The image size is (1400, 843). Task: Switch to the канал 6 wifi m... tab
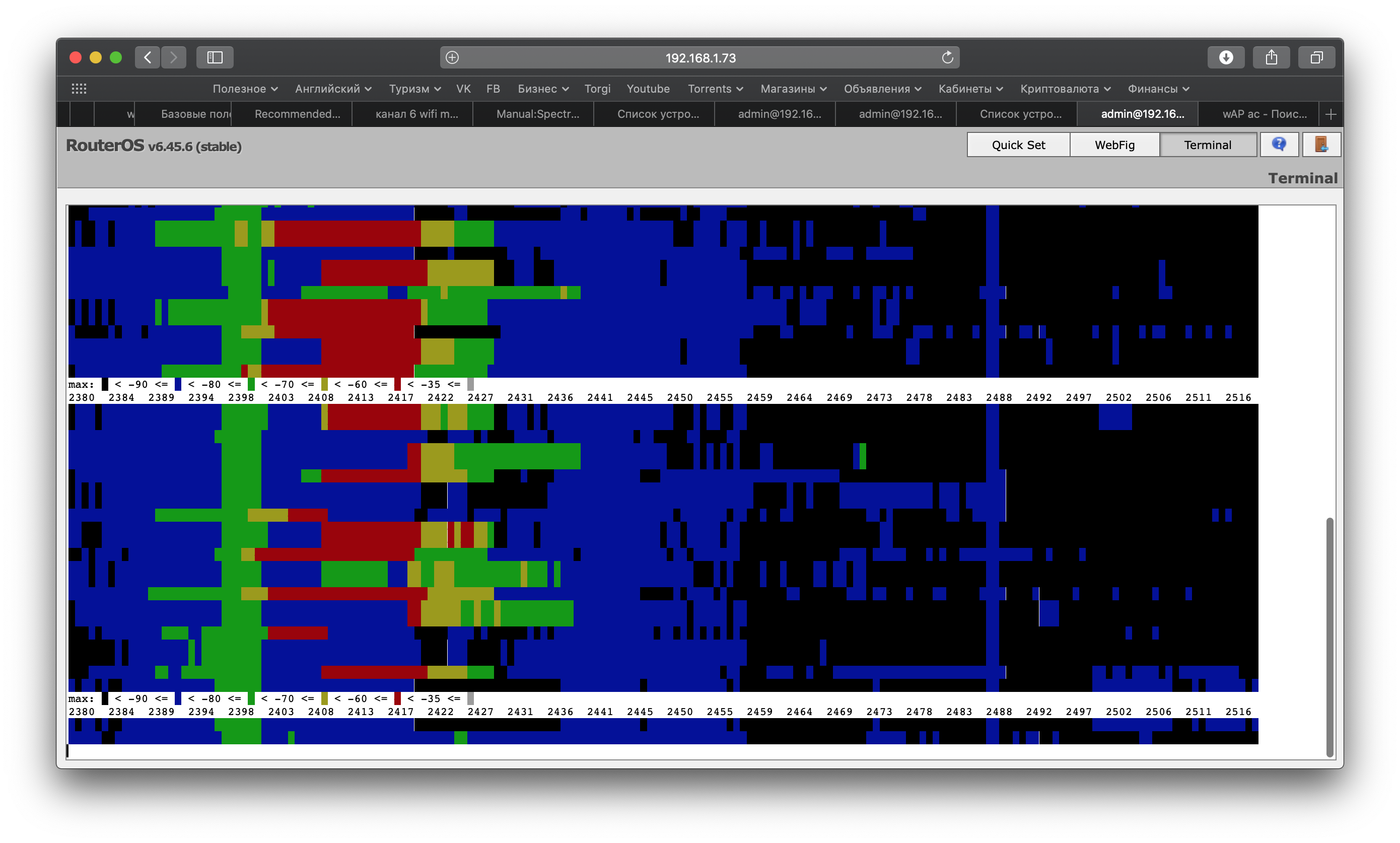point(413,114)
